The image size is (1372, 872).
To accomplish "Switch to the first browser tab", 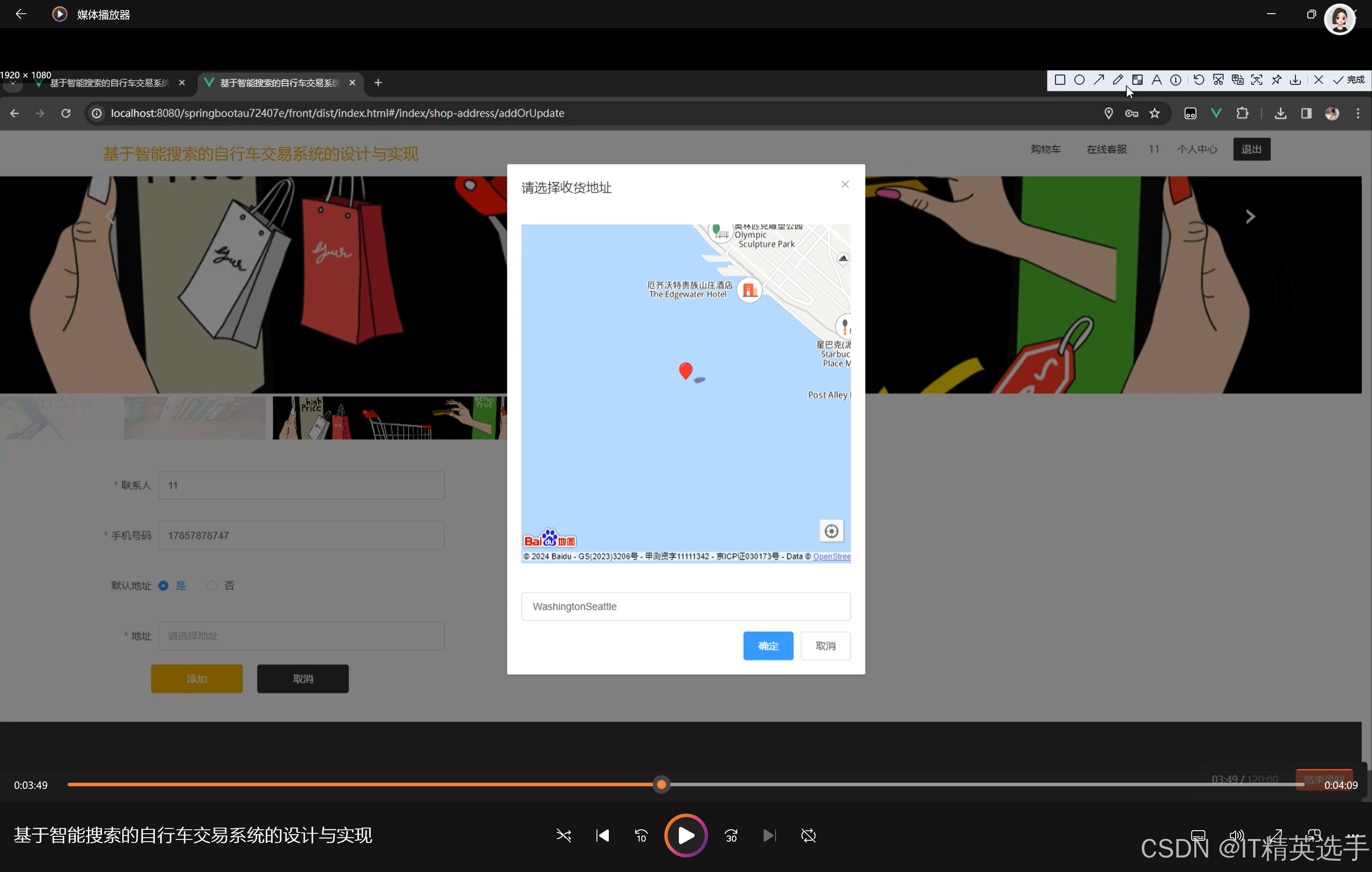I will tap(108, 83).
